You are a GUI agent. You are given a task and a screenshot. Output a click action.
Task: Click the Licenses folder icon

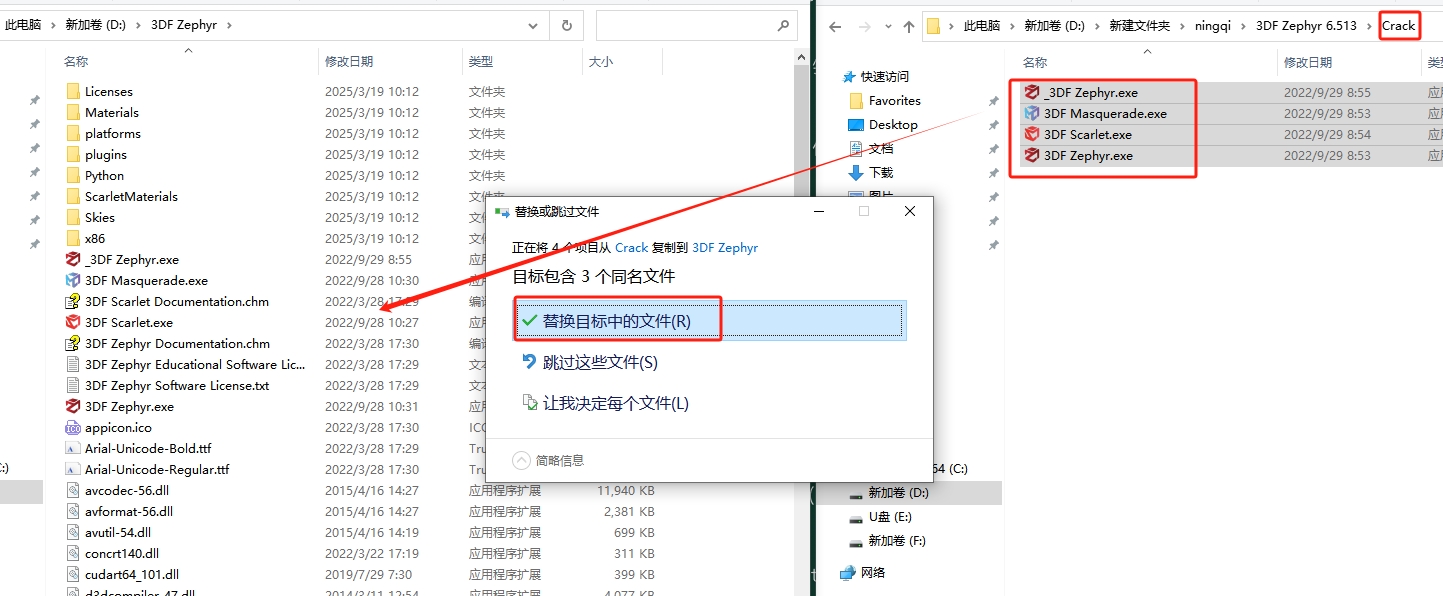pos(72,91)
